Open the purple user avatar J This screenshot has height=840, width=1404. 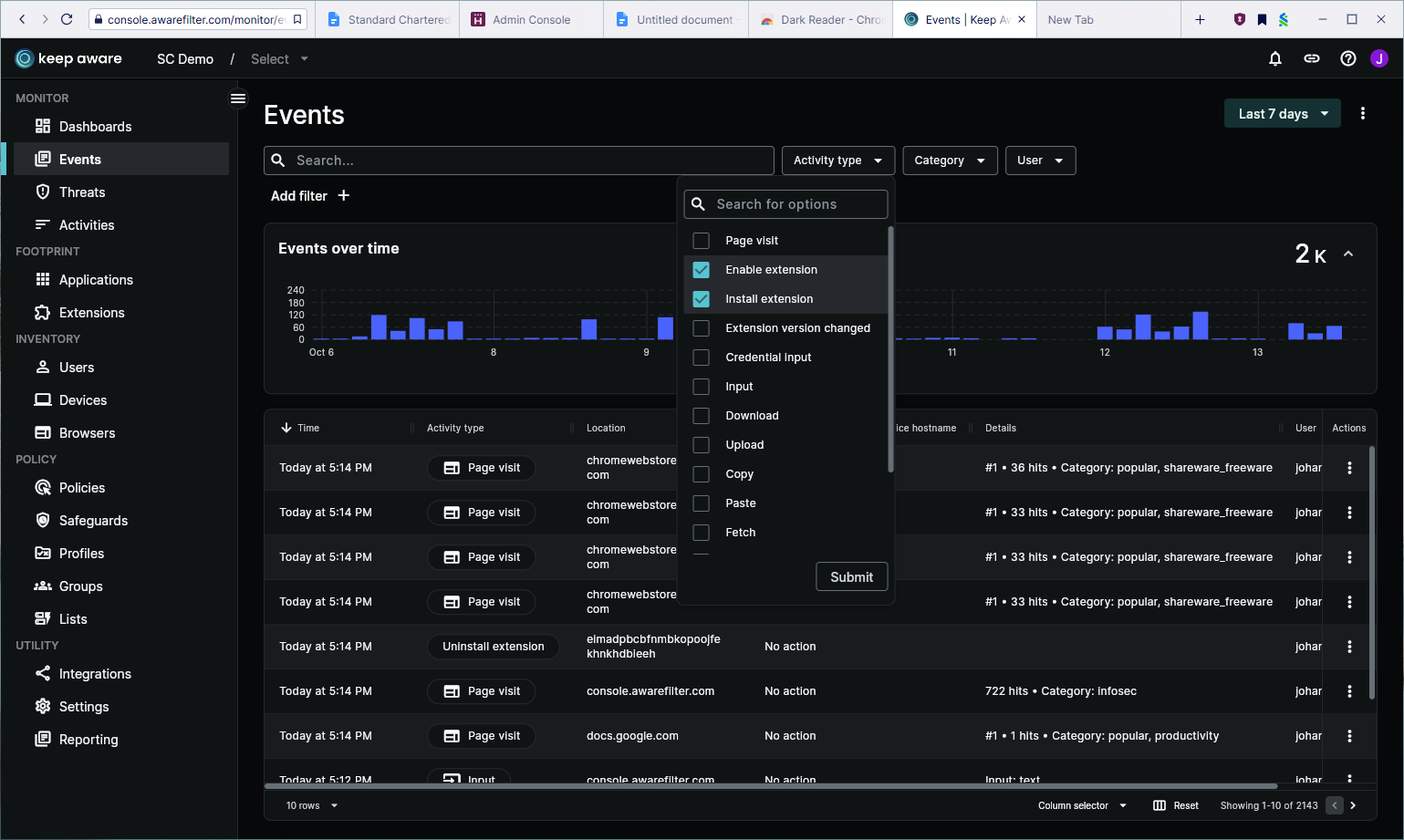(x=1379, y=58)
